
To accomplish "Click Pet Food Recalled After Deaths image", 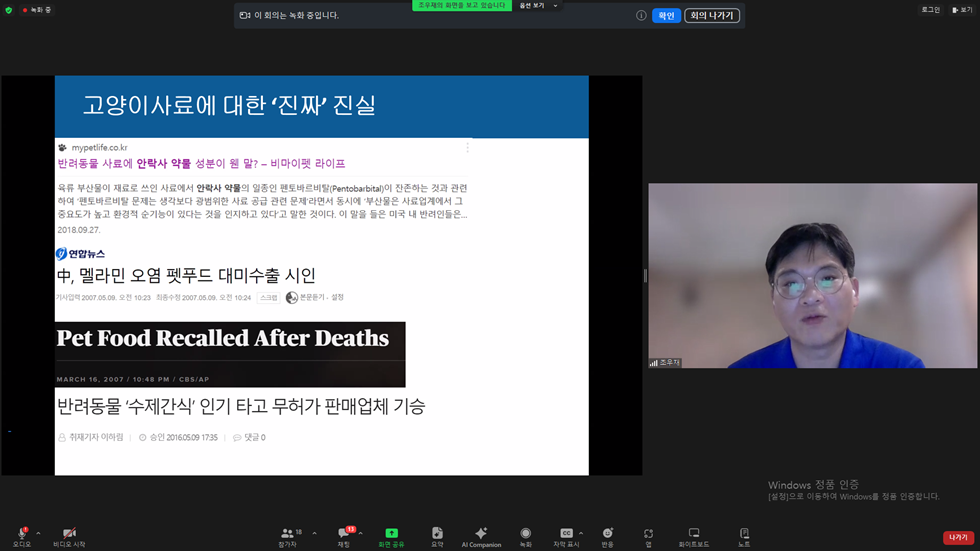I will (230, 354).
